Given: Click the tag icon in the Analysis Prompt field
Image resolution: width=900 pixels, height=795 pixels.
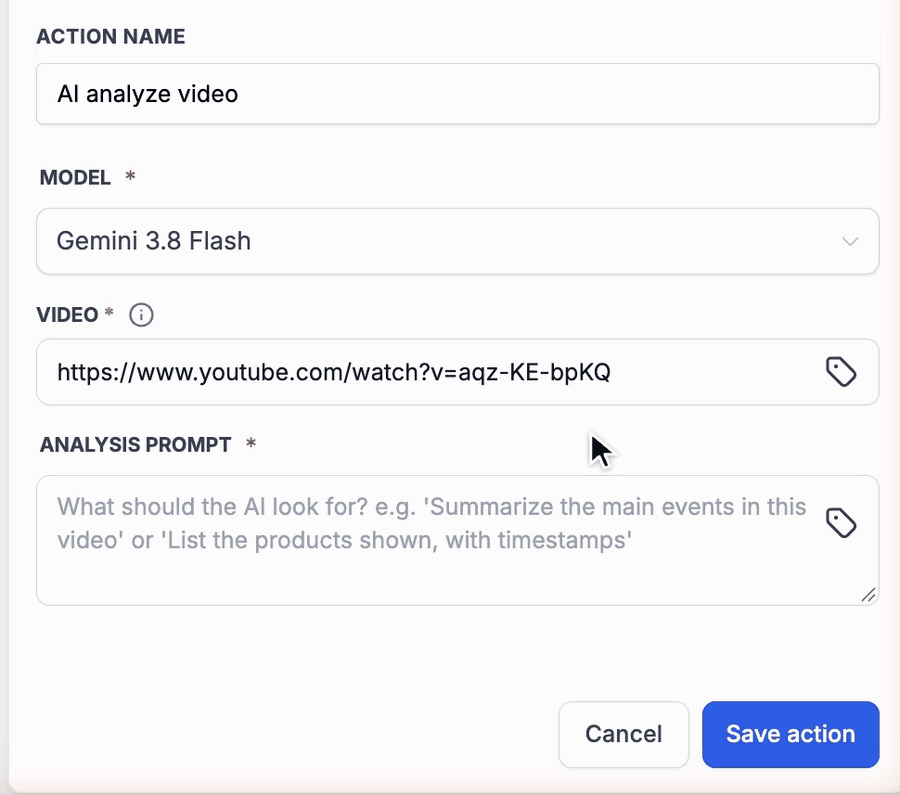Looking at the screenshot, I should (x=841, y=523).
